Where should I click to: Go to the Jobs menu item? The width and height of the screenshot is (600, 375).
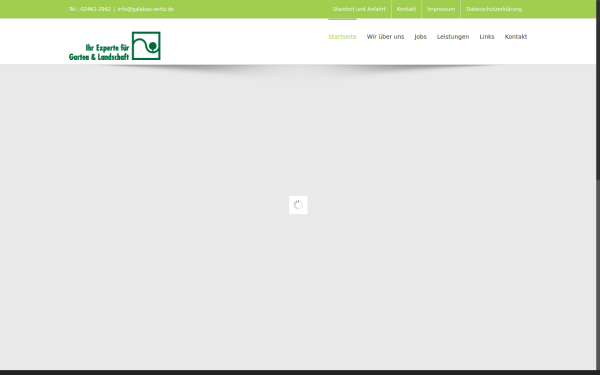pos(420,37)
